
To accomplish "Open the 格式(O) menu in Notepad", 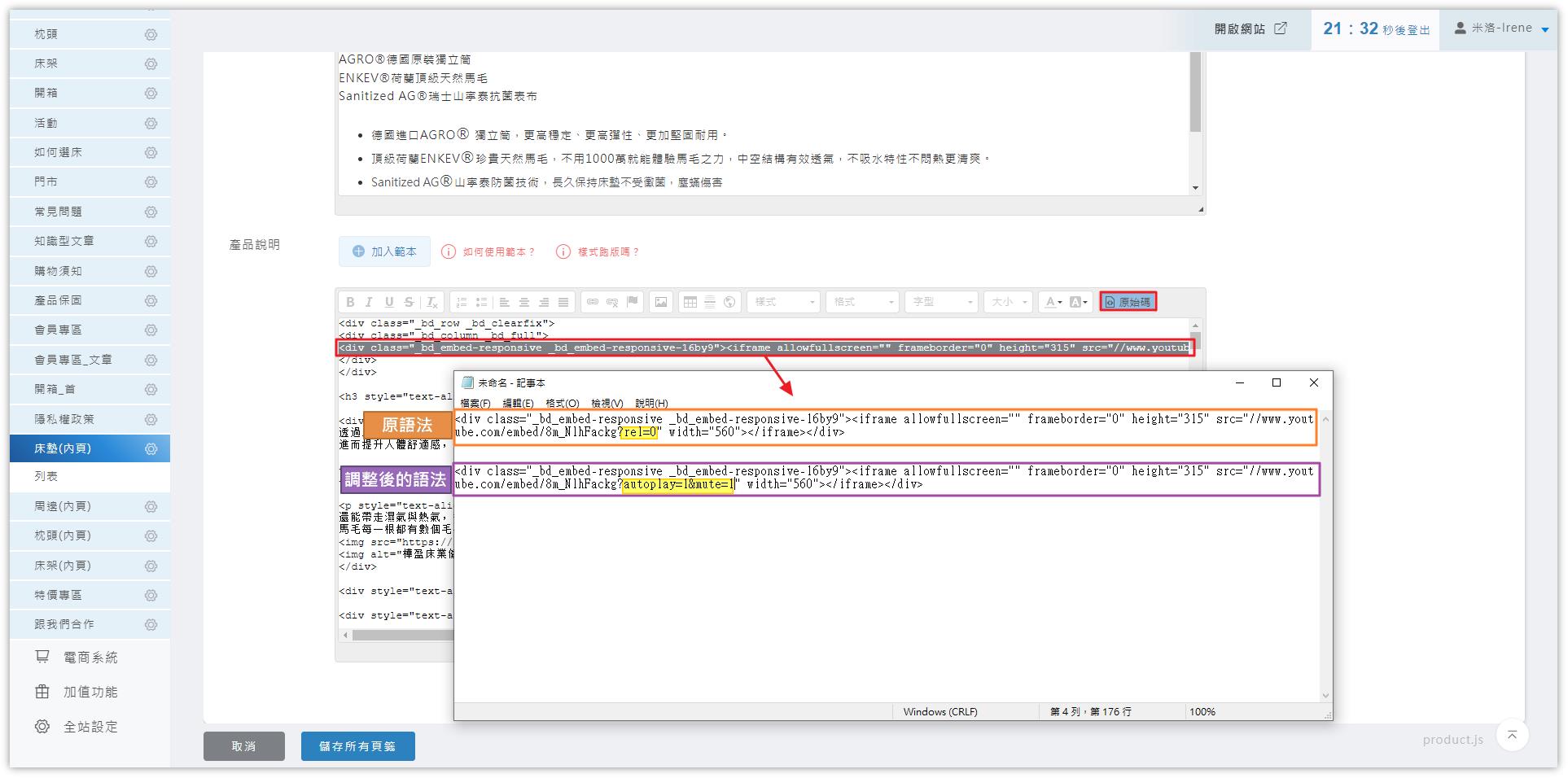I will [562, 403].
